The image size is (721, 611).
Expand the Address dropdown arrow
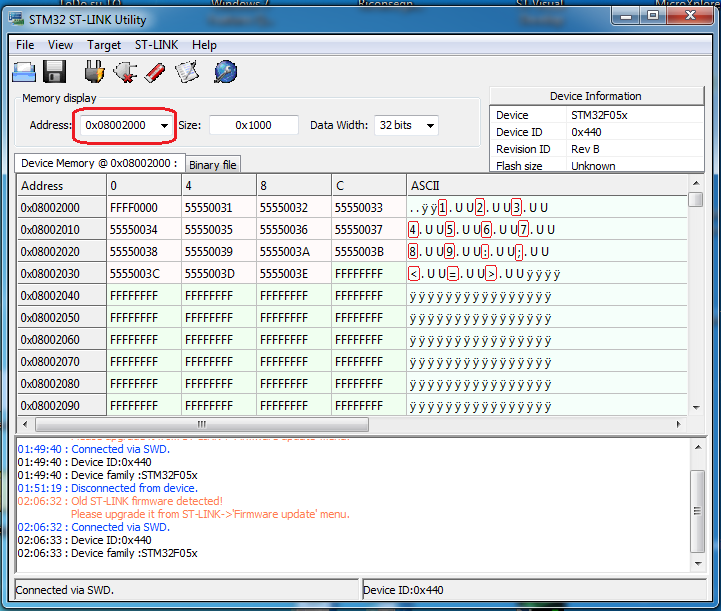(164, 126)
